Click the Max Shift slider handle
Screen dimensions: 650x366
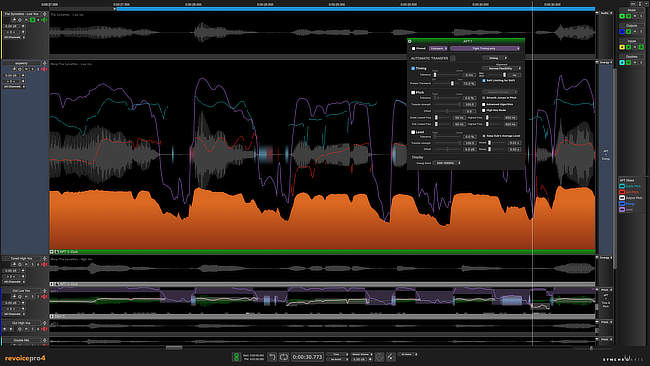coord(504,75)
